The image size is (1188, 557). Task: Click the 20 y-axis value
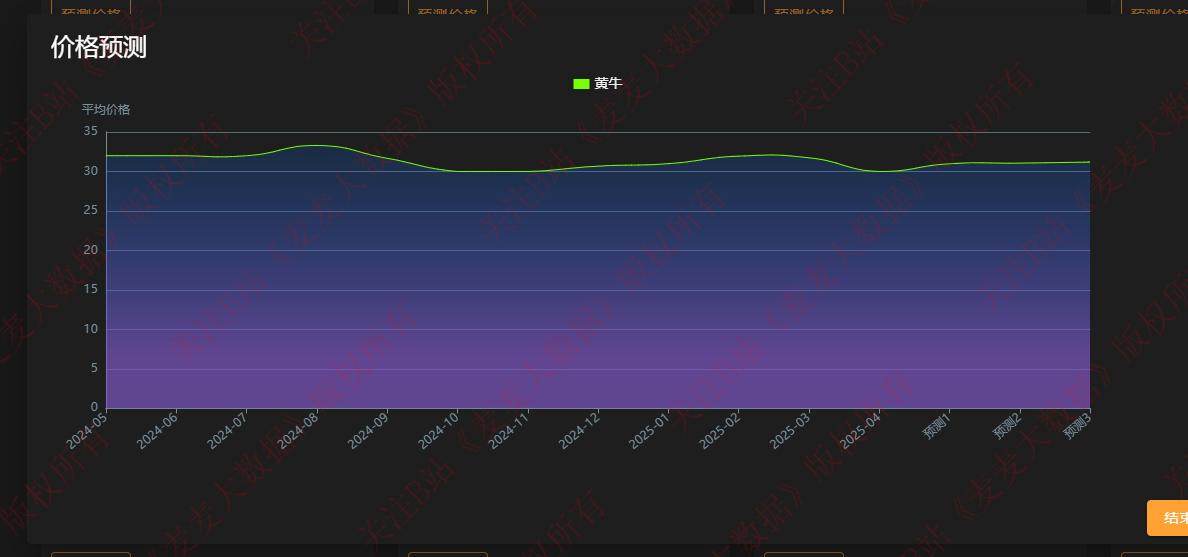tap(90, 250)
